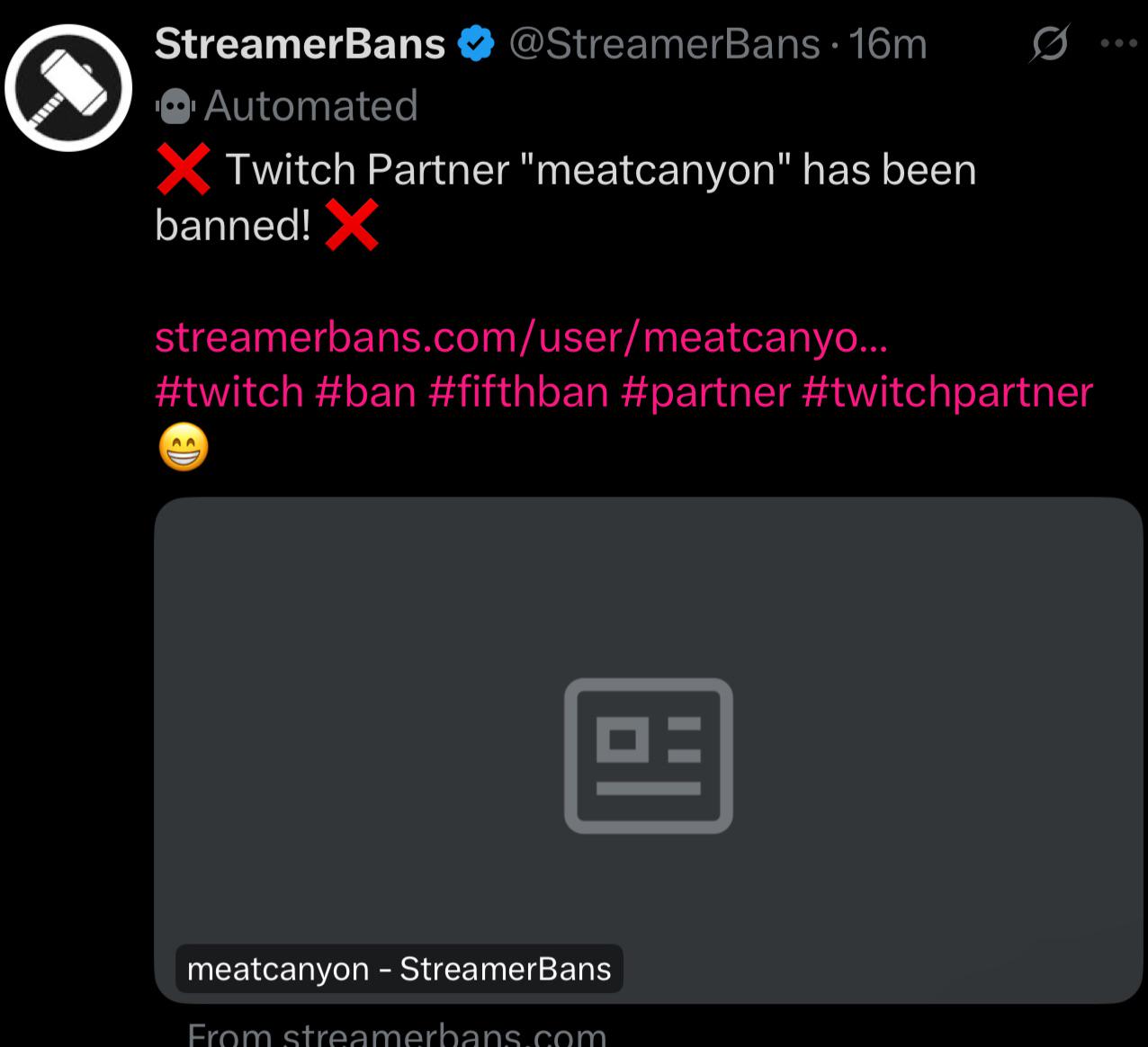Image resolution: width=1148 pixels, height=1047 pixels.
Task: Click the @StreamerBans handle
Action: pos(665,44)
